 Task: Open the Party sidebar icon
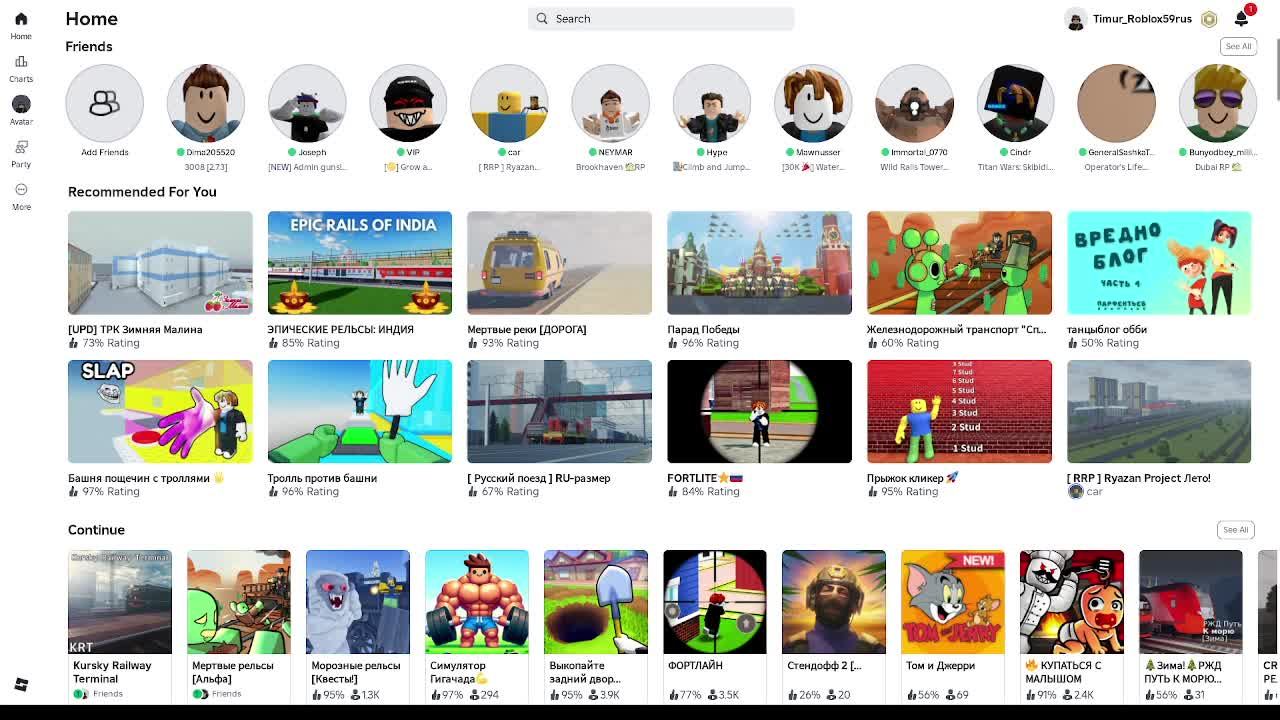(x=21, y=147)
